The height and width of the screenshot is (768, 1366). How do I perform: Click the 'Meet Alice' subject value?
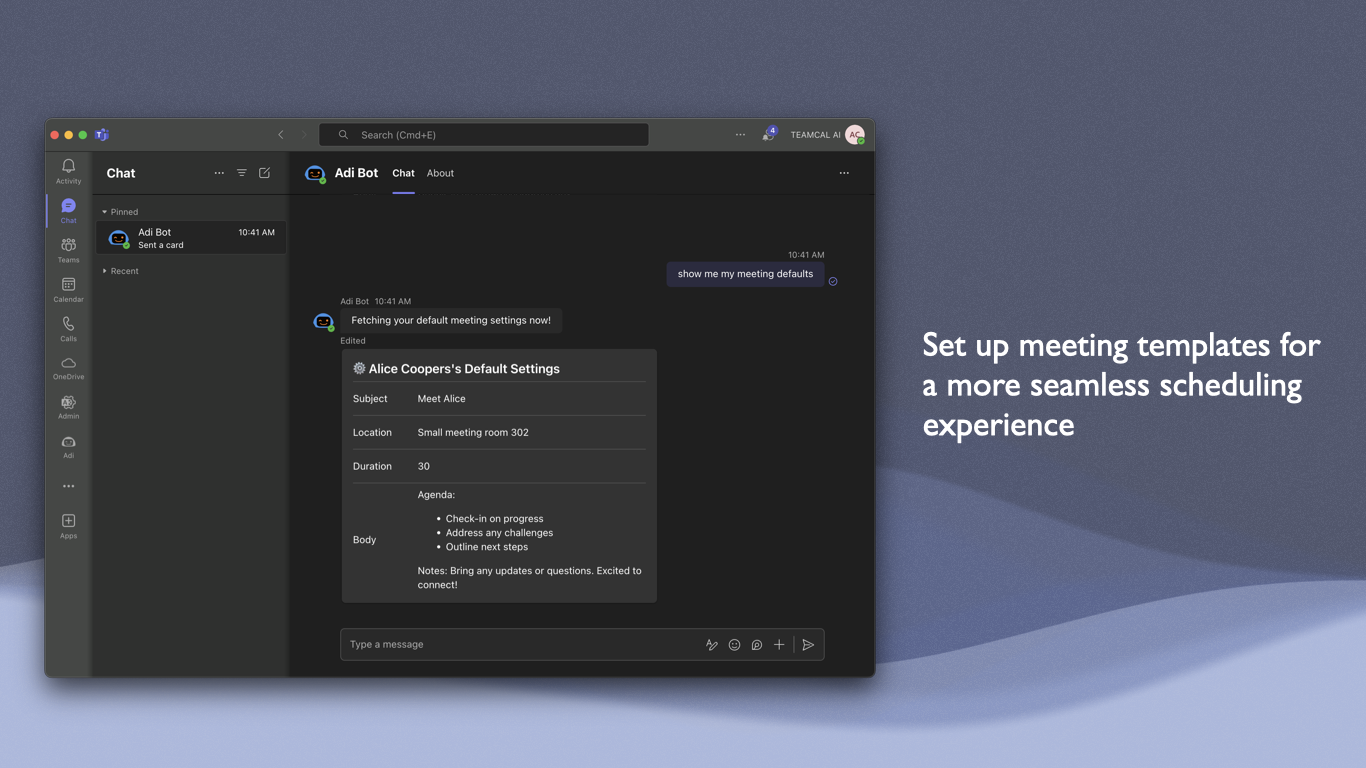441,399
